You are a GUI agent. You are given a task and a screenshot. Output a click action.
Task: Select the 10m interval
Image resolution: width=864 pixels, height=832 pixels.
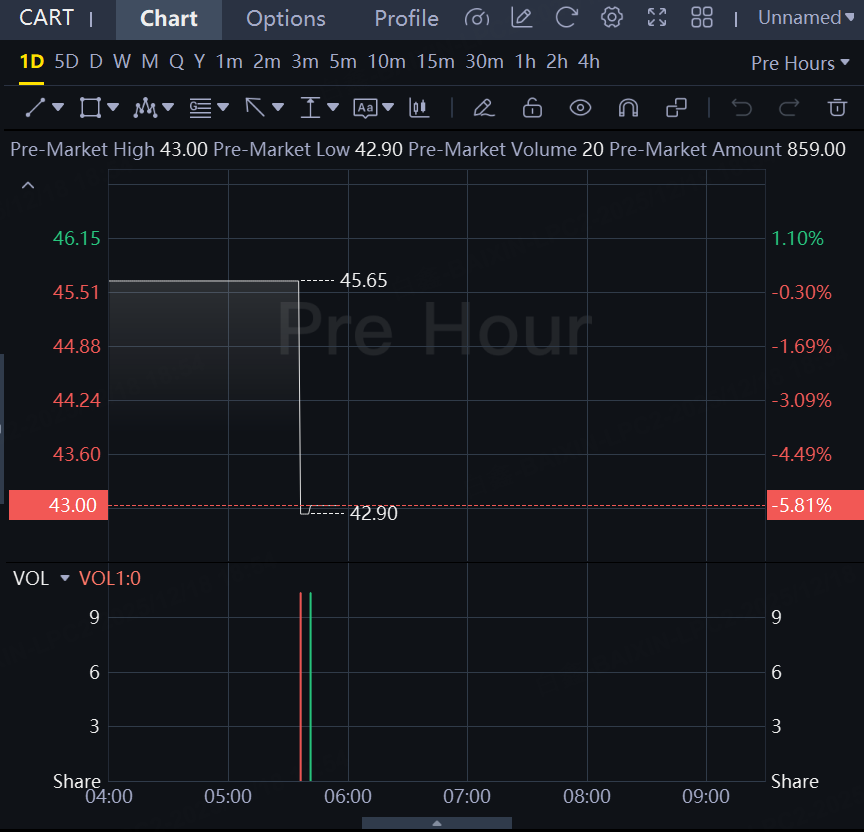[386, 62]
